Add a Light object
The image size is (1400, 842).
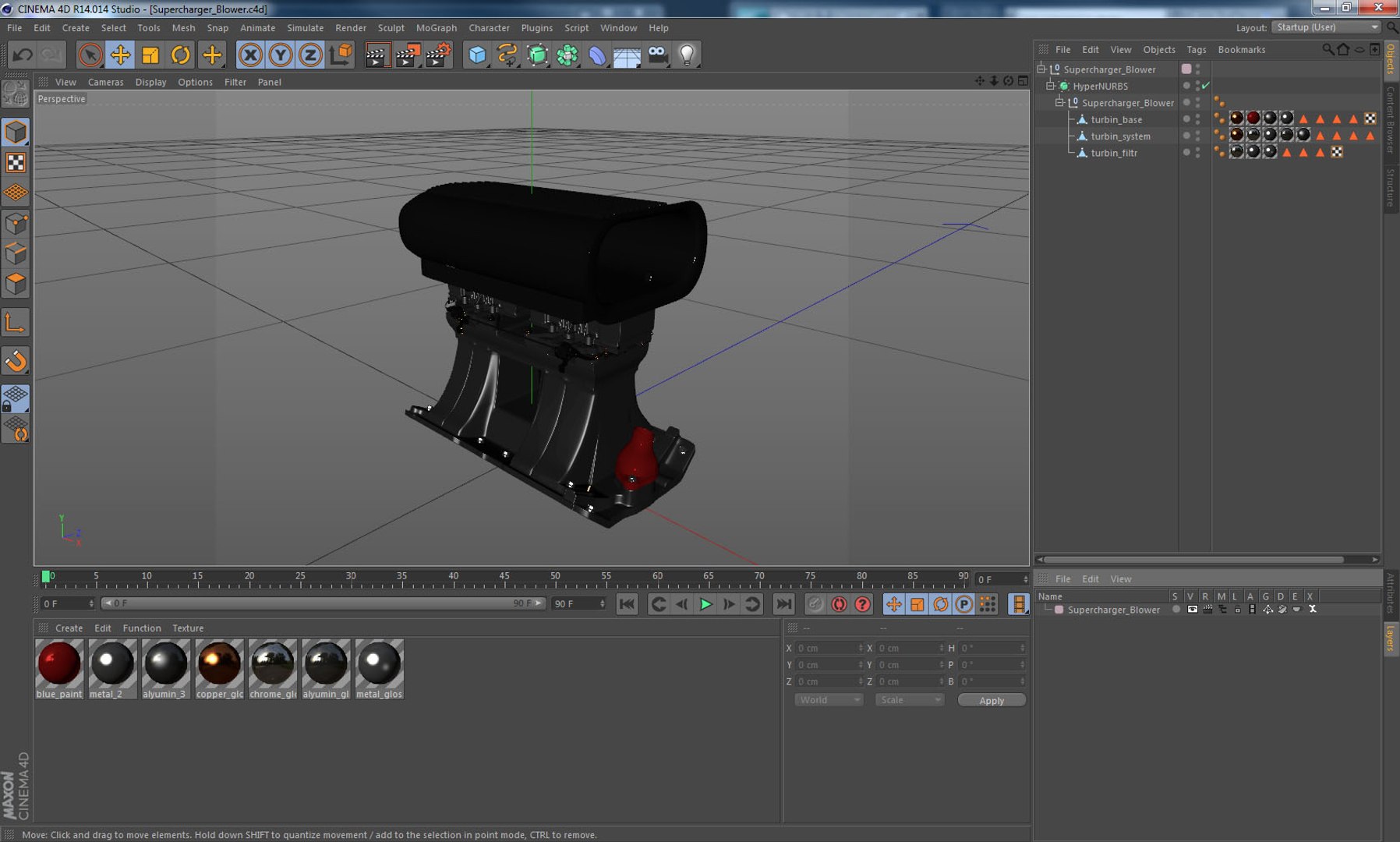[x=687, y=55]
